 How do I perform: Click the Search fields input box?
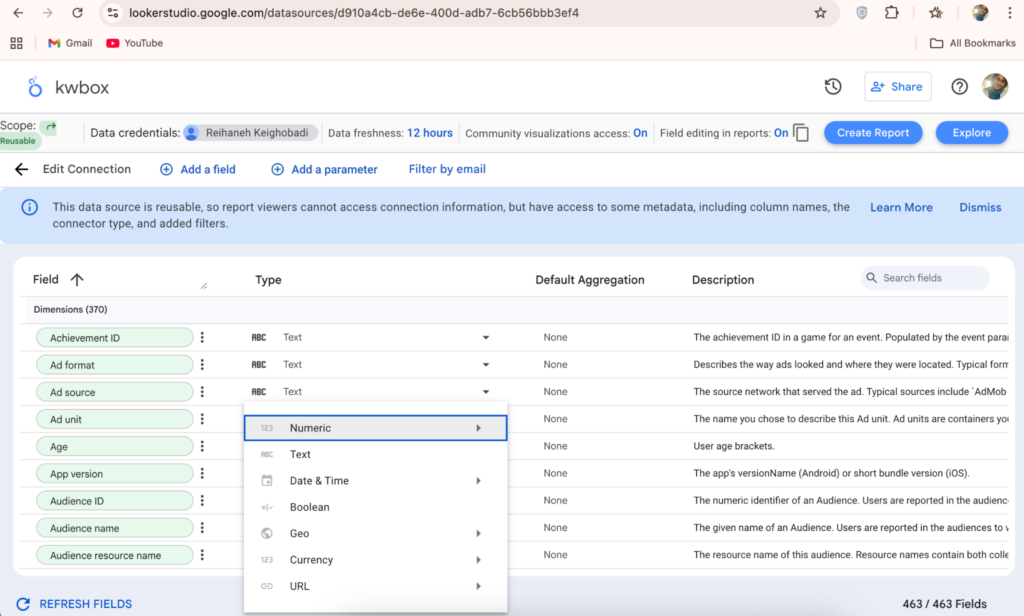tap(930, 278)
